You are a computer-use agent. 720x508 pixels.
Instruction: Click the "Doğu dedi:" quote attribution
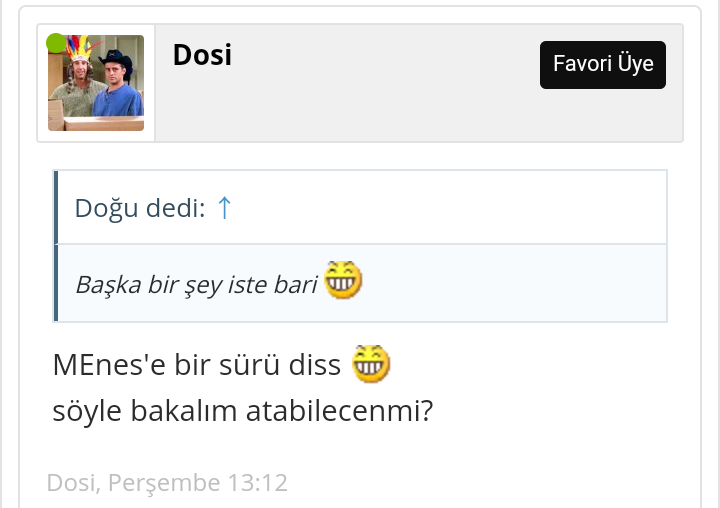point(140,208)
